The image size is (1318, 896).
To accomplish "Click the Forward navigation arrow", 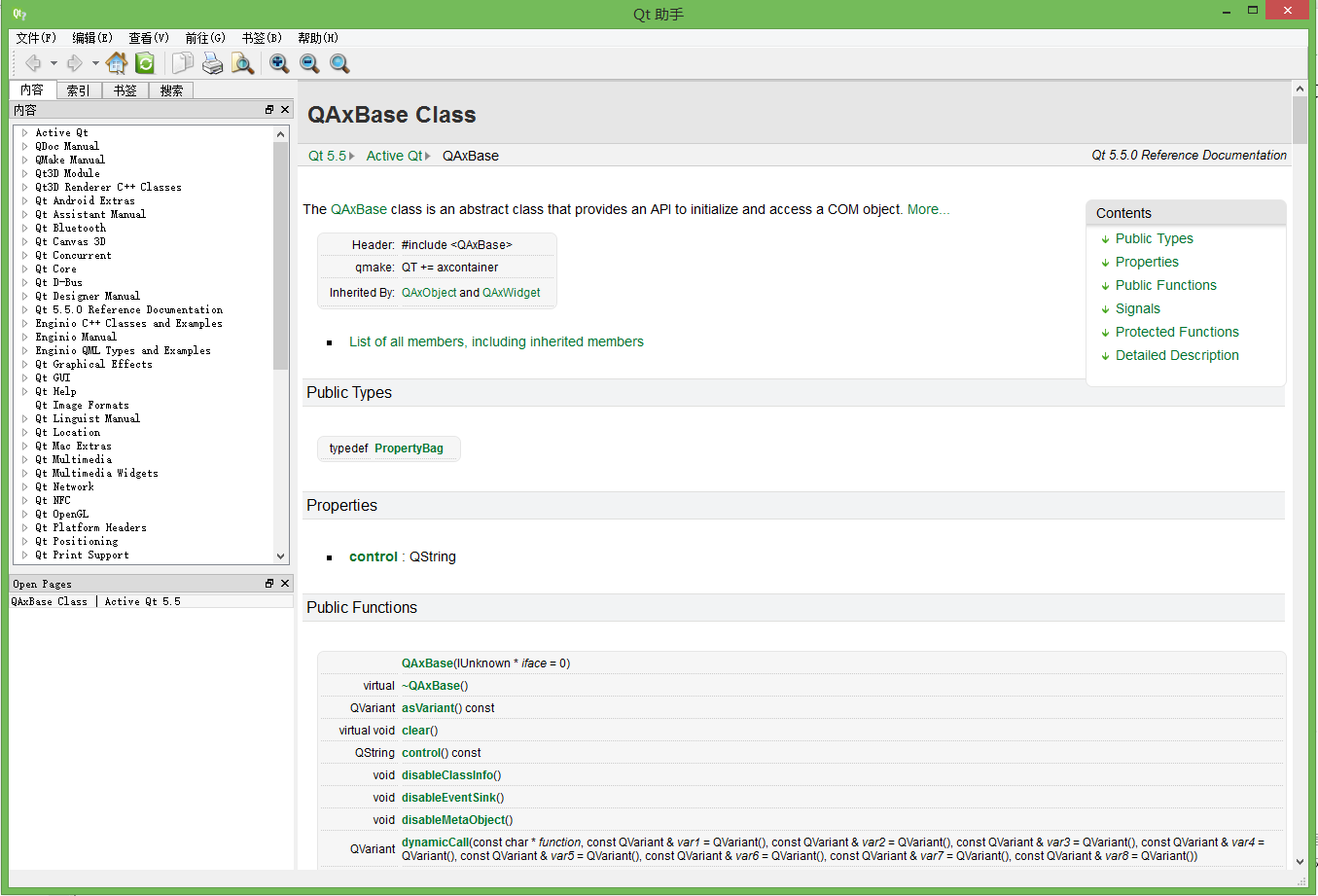I will (74, 63).
